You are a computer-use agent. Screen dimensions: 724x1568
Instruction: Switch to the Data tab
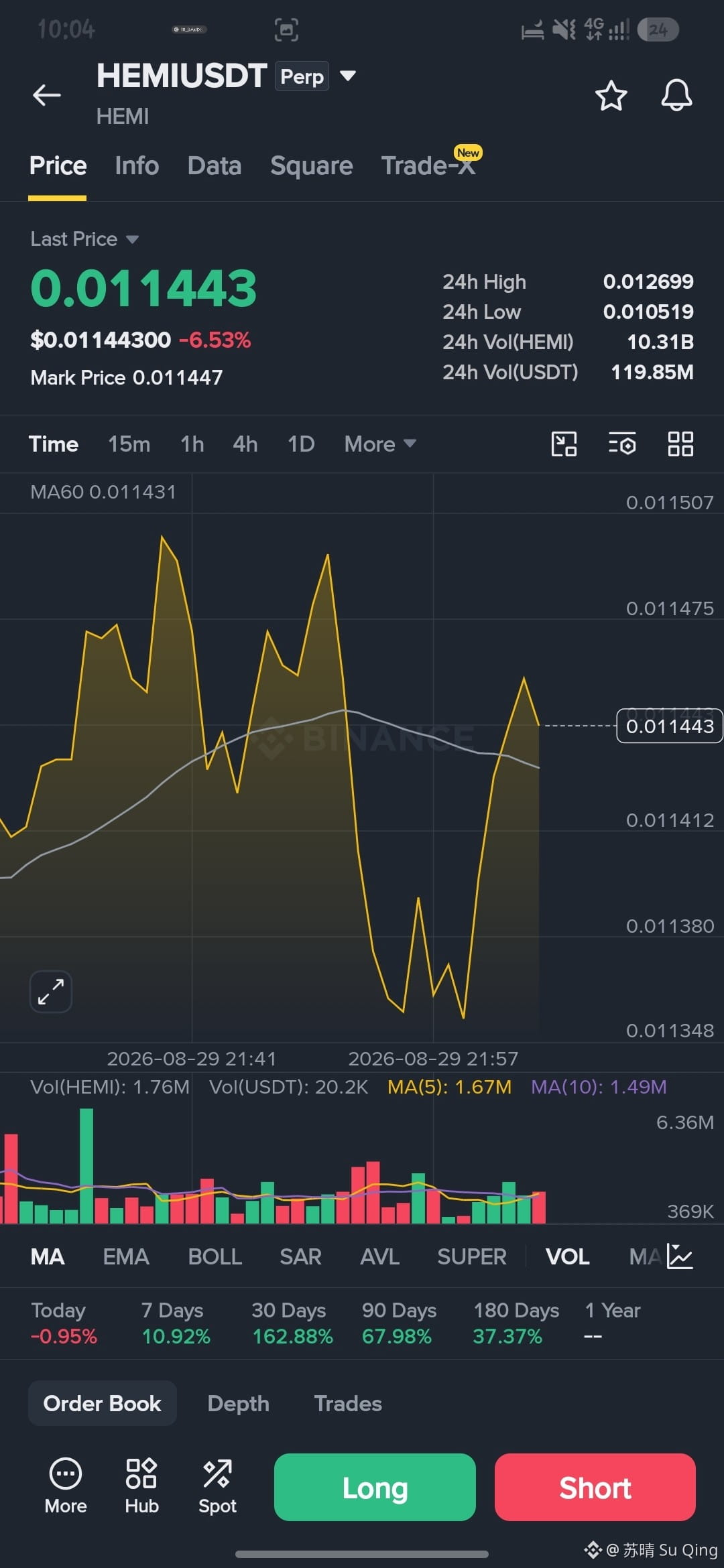click(215, 166)
